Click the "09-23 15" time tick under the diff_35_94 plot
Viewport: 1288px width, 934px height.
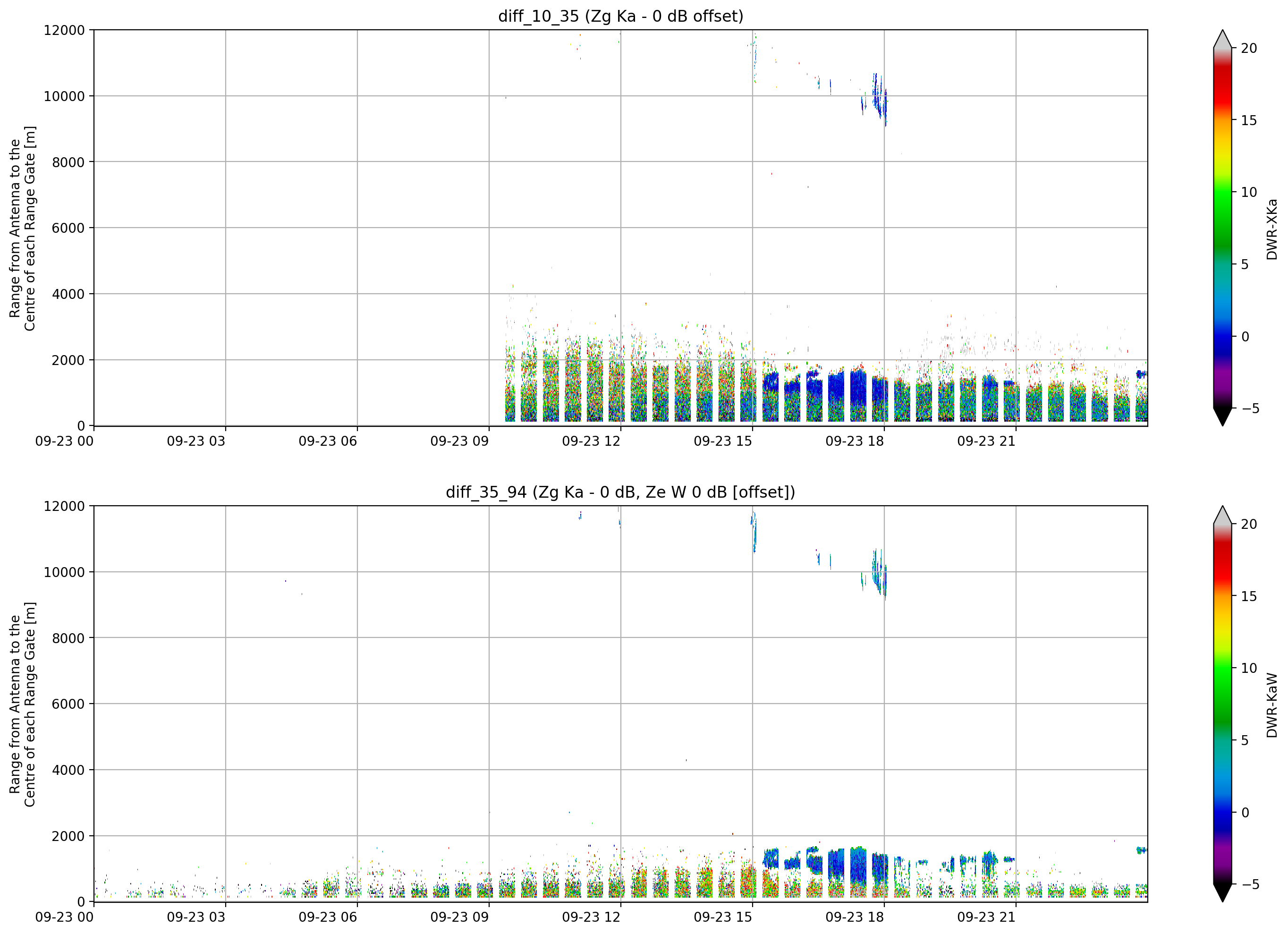coord(723,917)
